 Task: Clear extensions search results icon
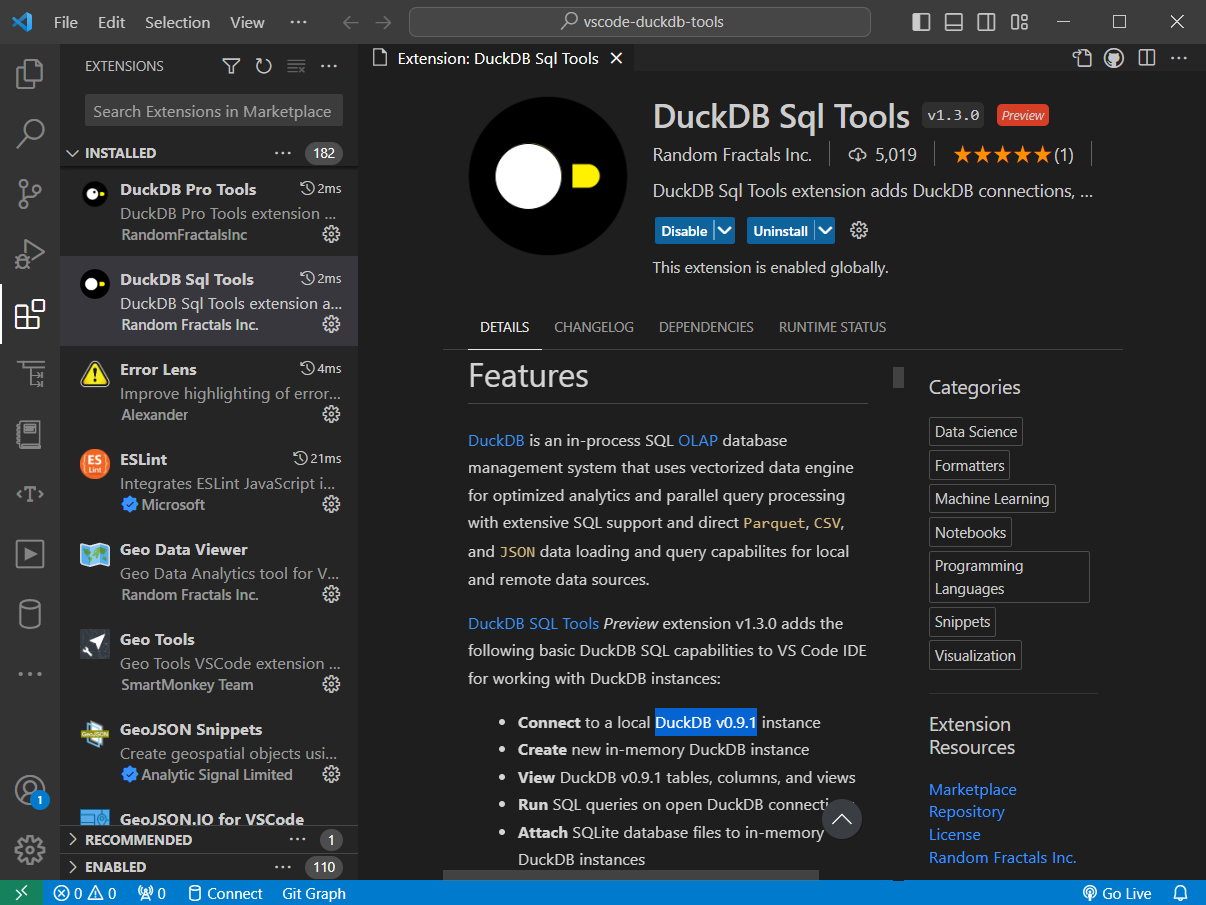296,66
